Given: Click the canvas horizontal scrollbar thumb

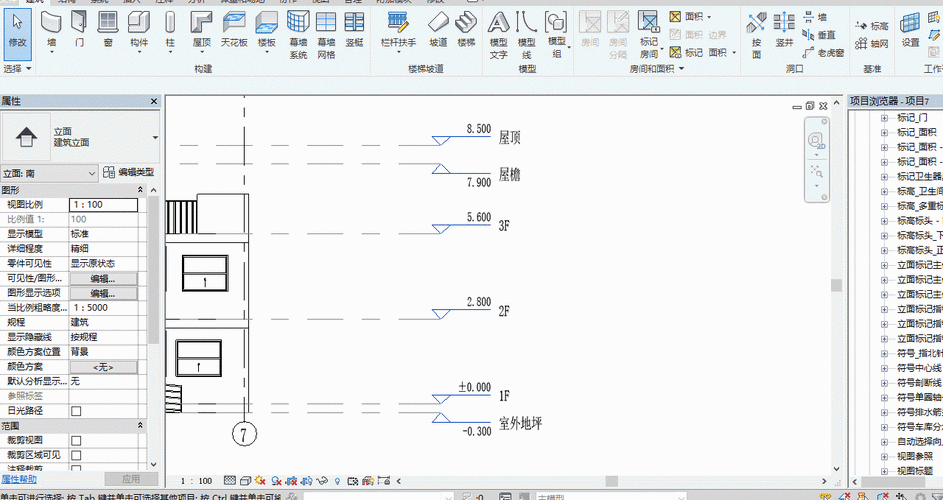Looking at the screenshot, I should pyautogui.click(x=612, y=481).
